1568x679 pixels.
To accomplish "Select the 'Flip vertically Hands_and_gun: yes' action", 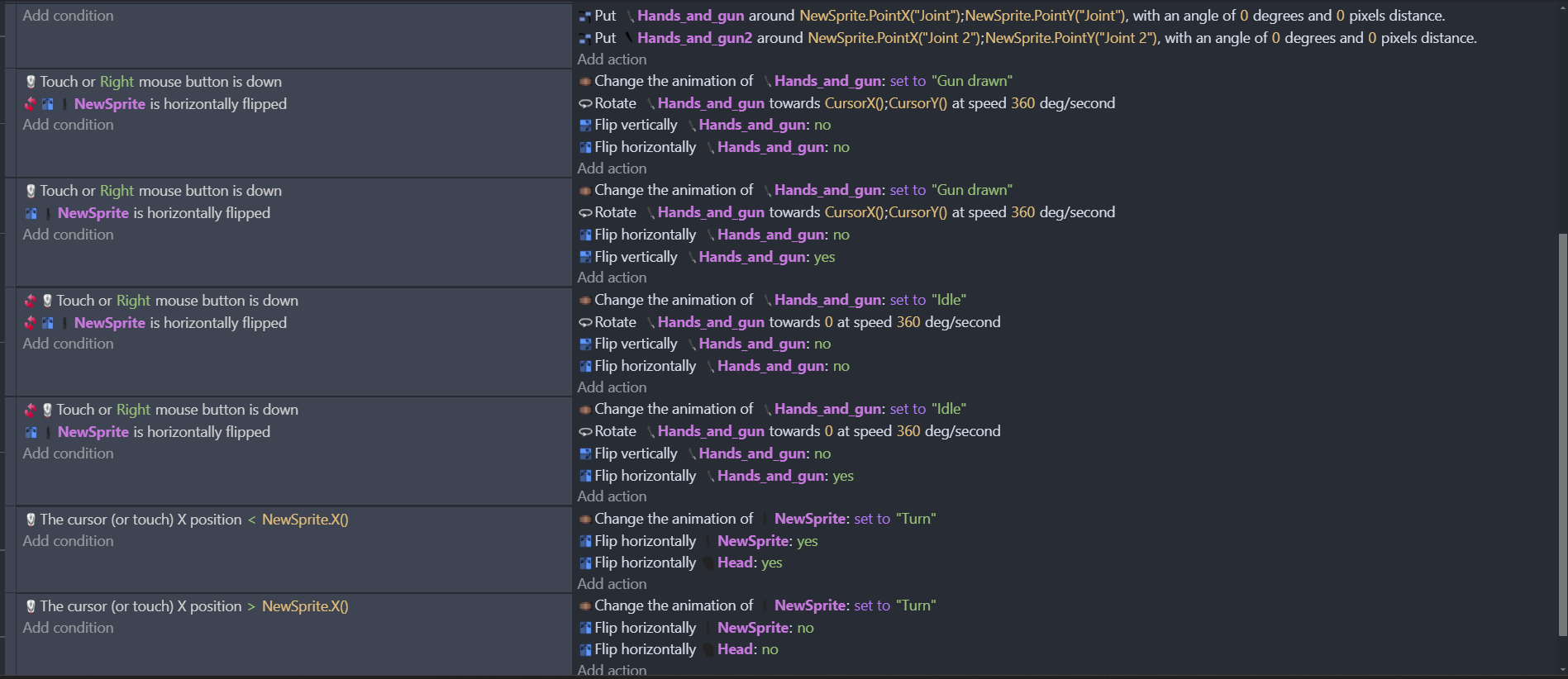I will click(x=707, y=257).
